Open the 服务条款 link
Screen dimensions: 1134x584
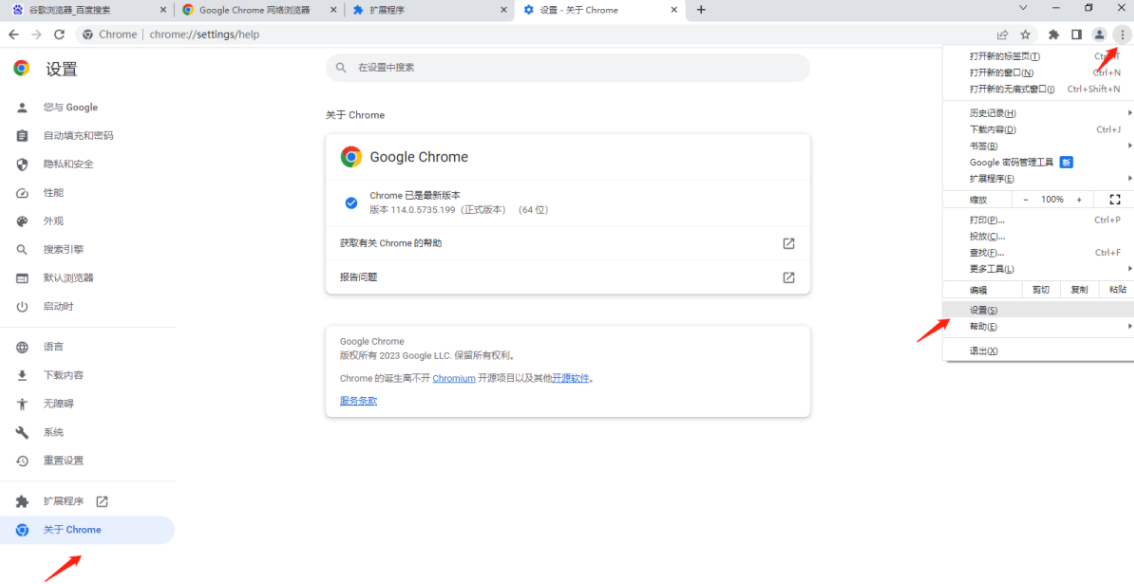(x=359, y=400)
